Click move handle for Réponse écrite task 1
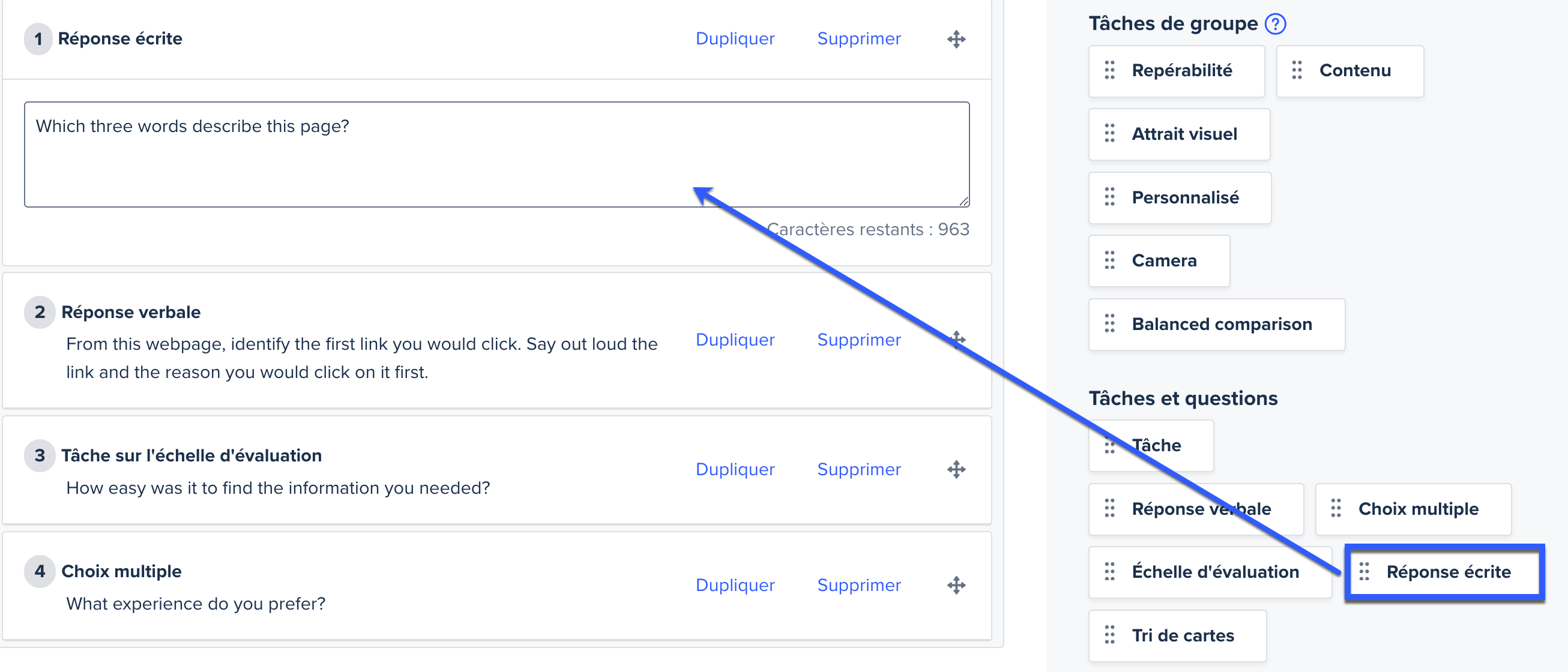This screenshot has height=672, width=1568. pyautogui.click(x=956, y=40)
